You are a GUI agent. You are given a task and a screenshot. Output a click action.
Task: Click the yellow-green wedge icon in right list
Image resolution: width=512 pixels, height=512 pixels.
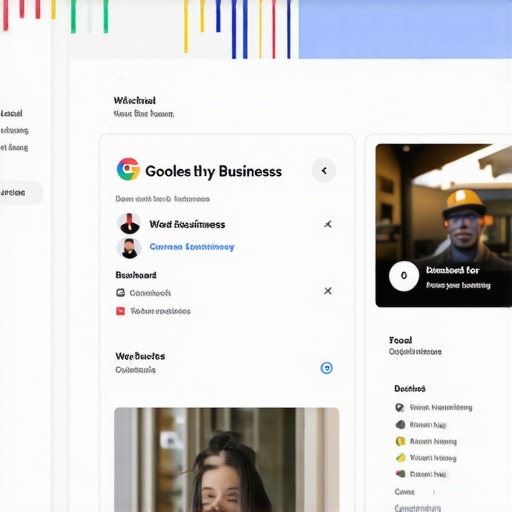click(x=400, y=457)
